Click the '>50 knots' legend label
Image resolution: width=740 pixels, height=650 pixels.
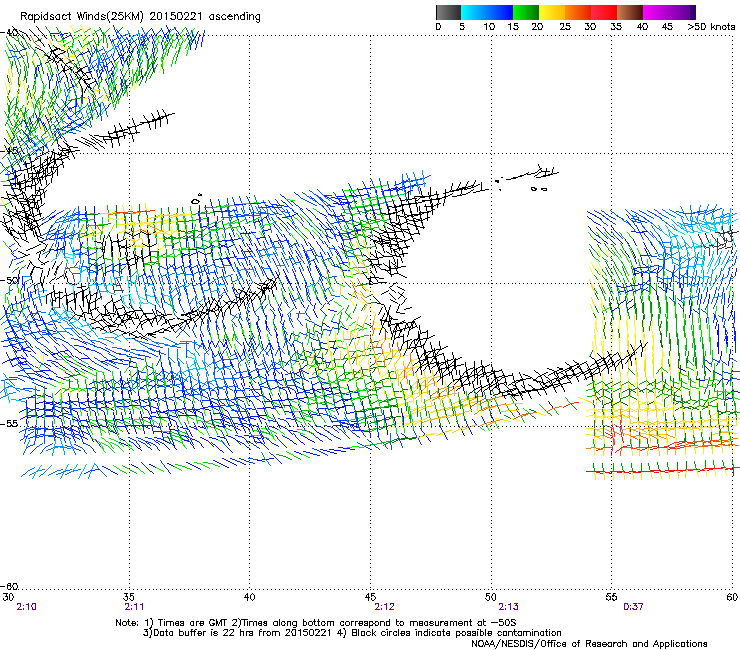coord(711,27)
